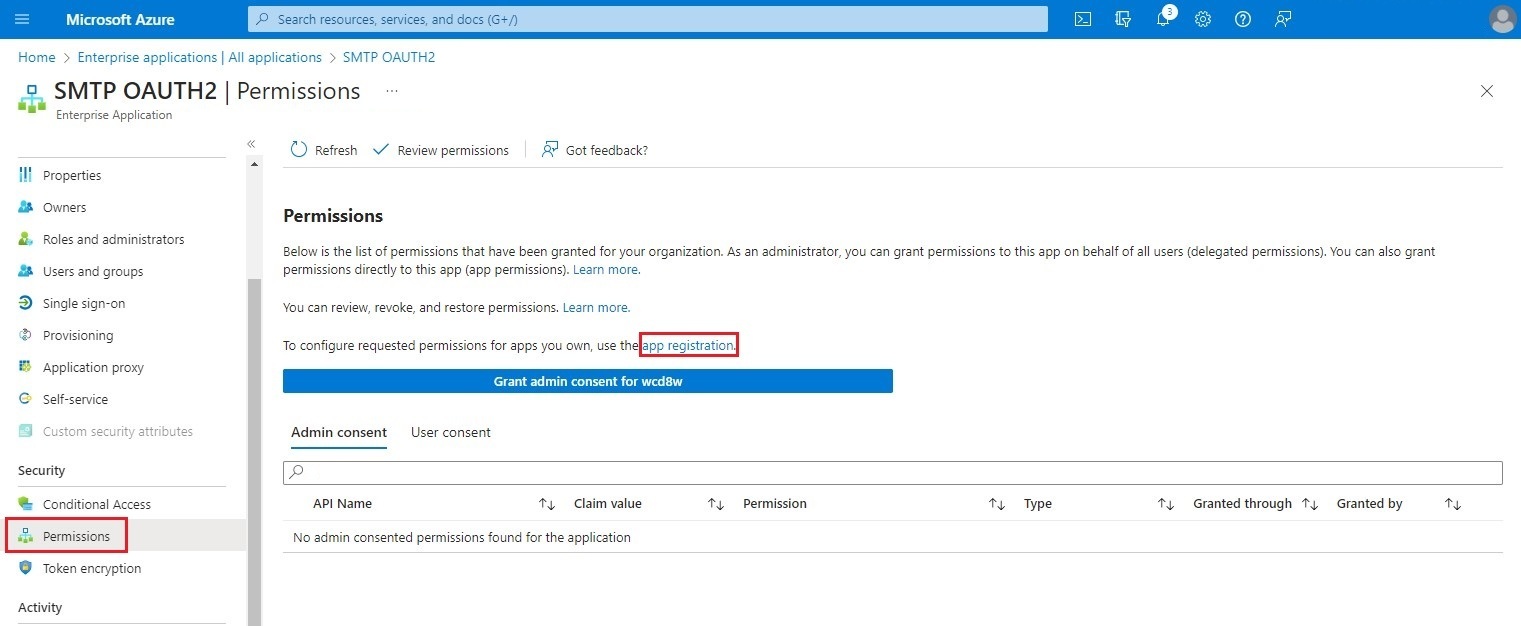The image size is (1521, 626).
Task: Click Grant admin consent for wcd8w
Action: (x=588, y=381)
